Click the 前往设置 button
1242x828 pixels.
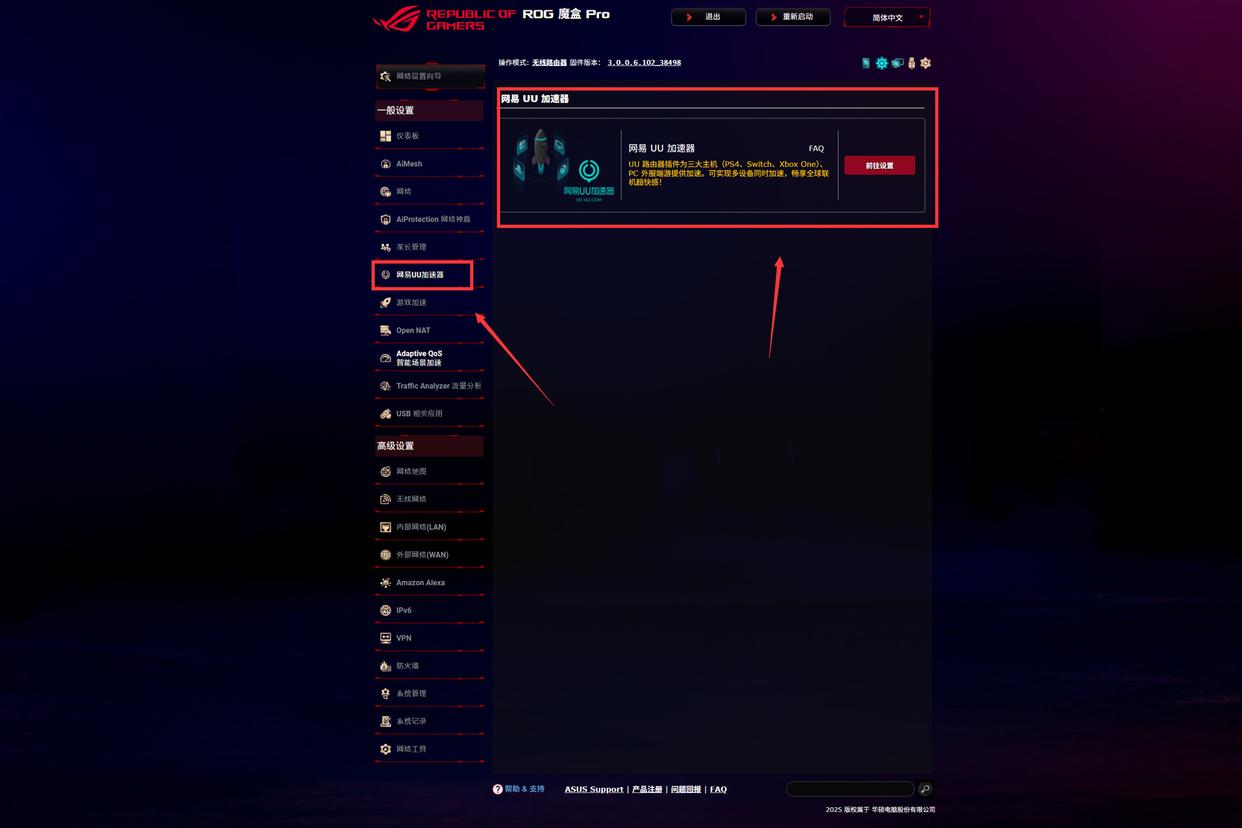point(879,165)
